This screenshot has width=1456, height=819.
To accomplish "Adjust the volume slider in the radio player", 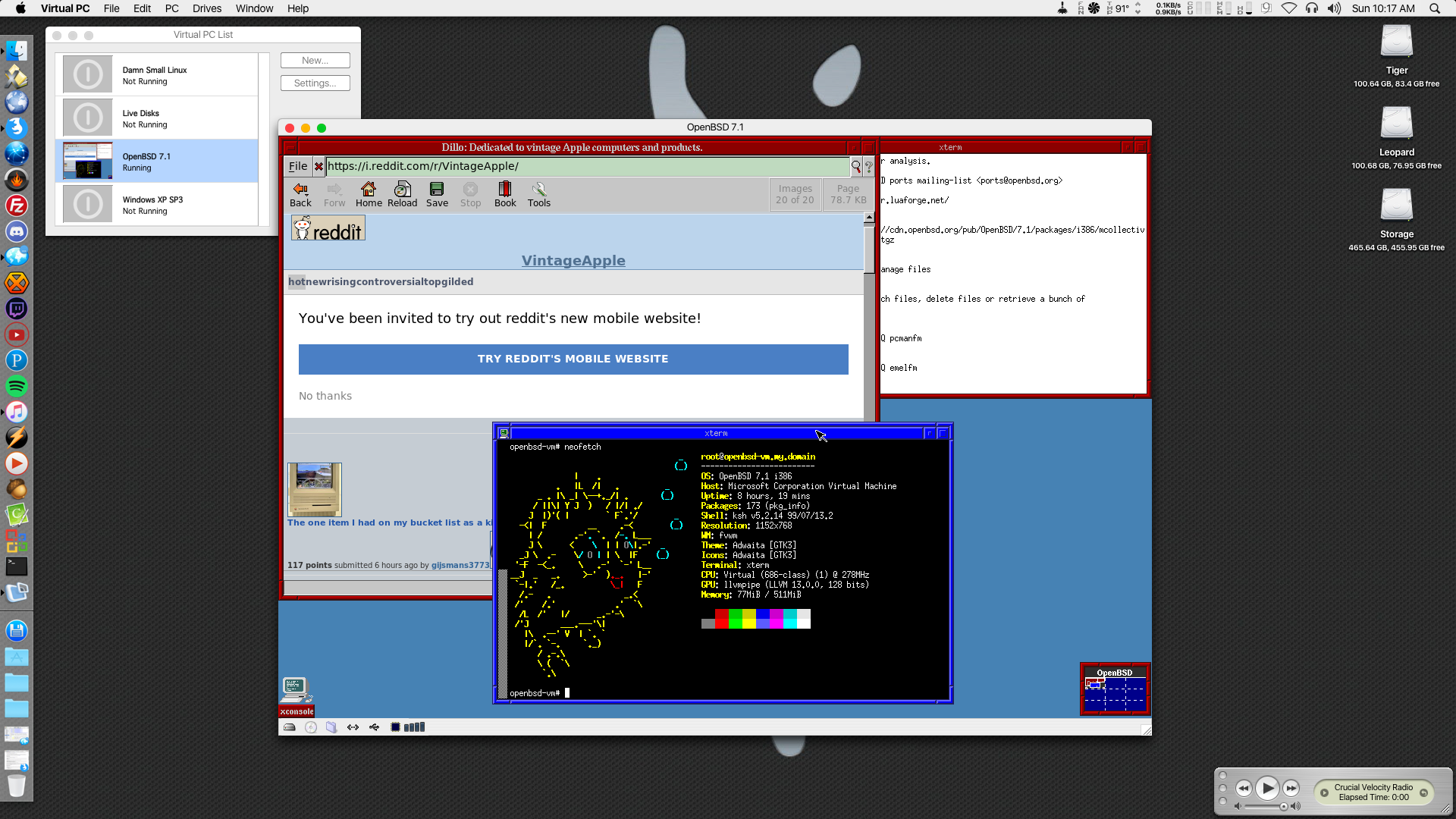I will pyautogui.click(x=1284, y=806).
